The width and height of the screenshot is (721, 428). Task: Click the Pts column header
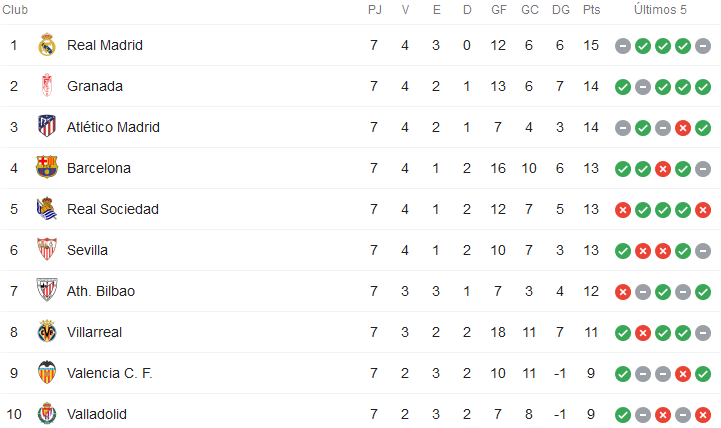[591, 10]
